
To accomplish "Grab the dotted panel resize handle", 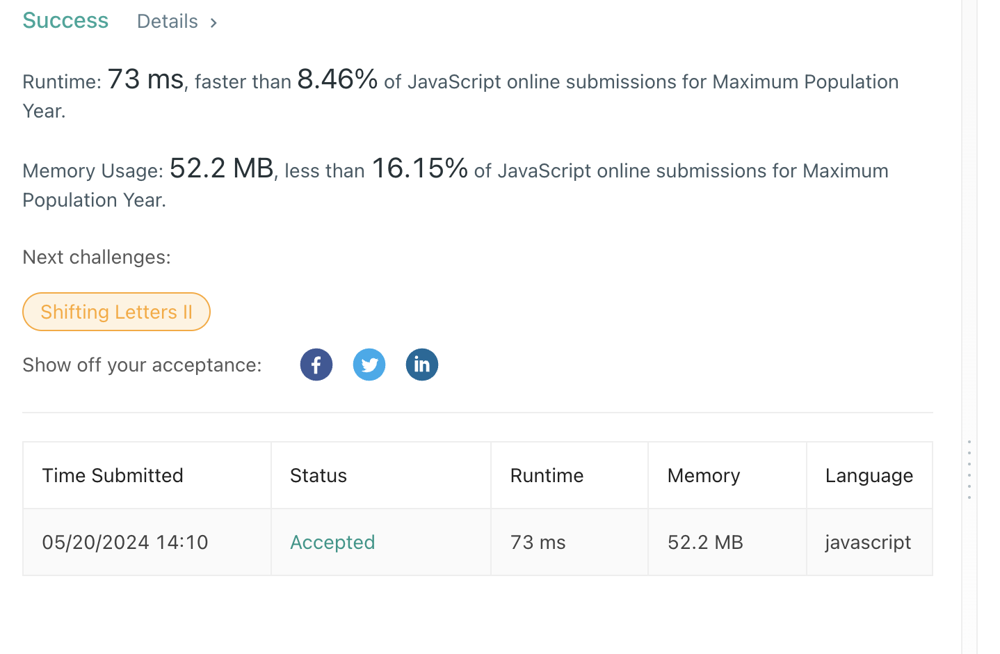I will coord(969,470).
